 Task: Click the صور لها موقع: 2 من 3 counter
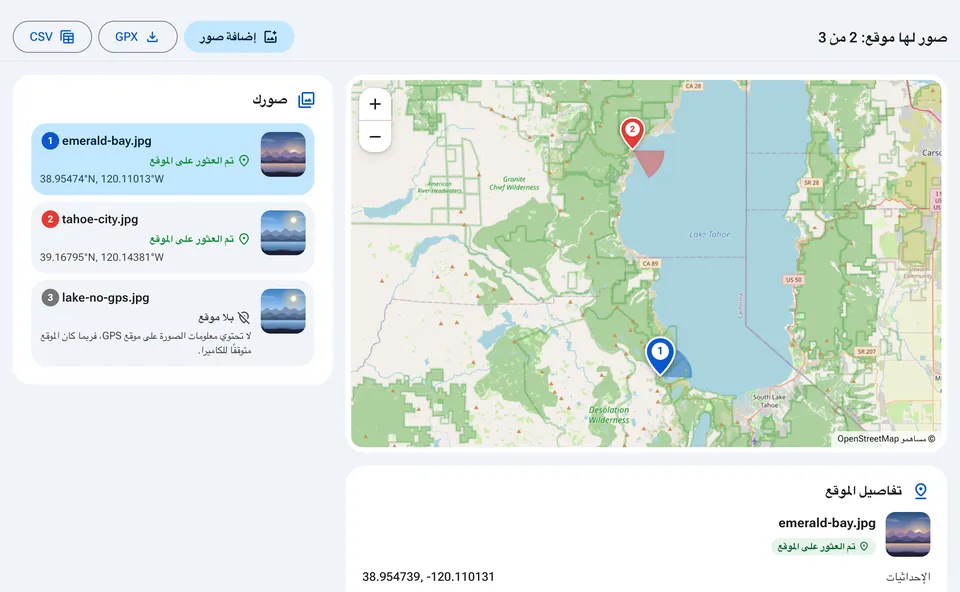click(883, 37)
